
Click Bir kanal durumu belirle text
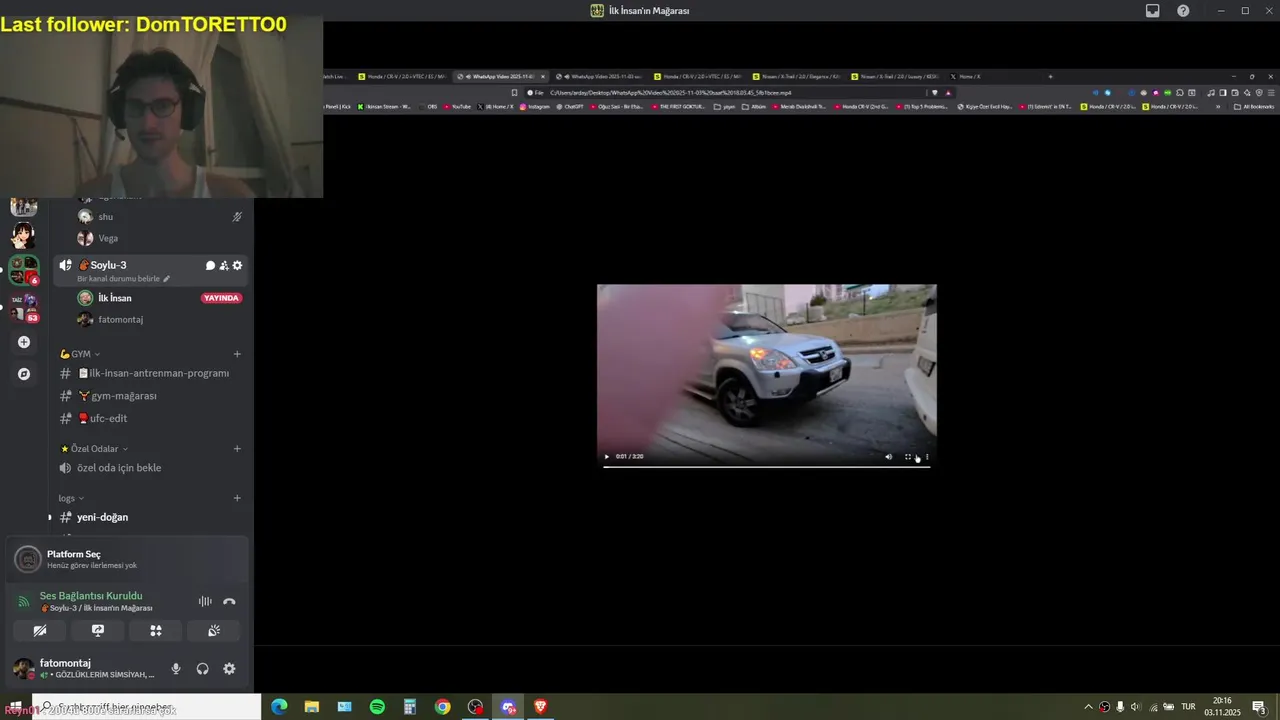coord(119,279)
